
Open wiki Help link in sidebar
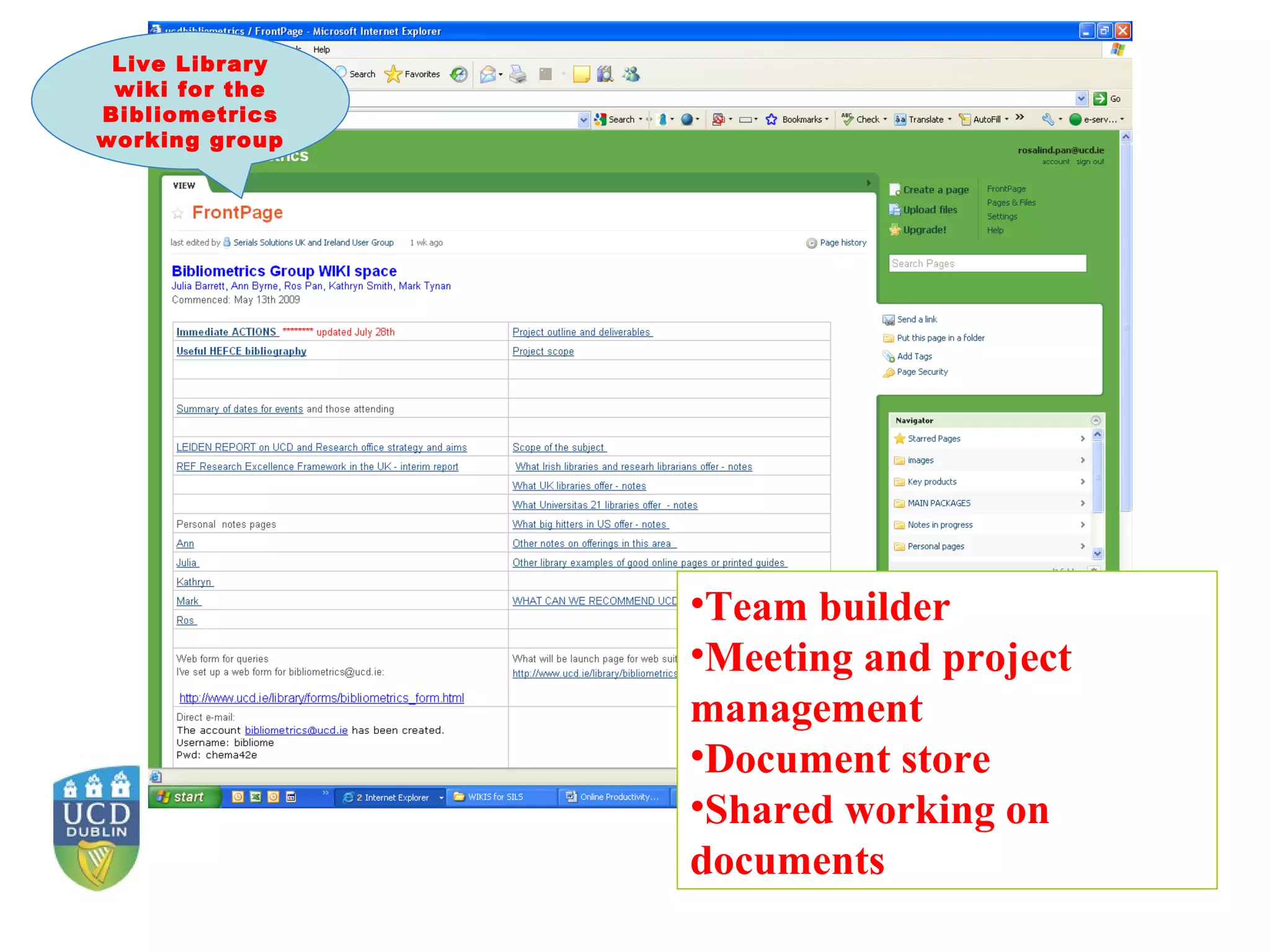tap(995, 230)
